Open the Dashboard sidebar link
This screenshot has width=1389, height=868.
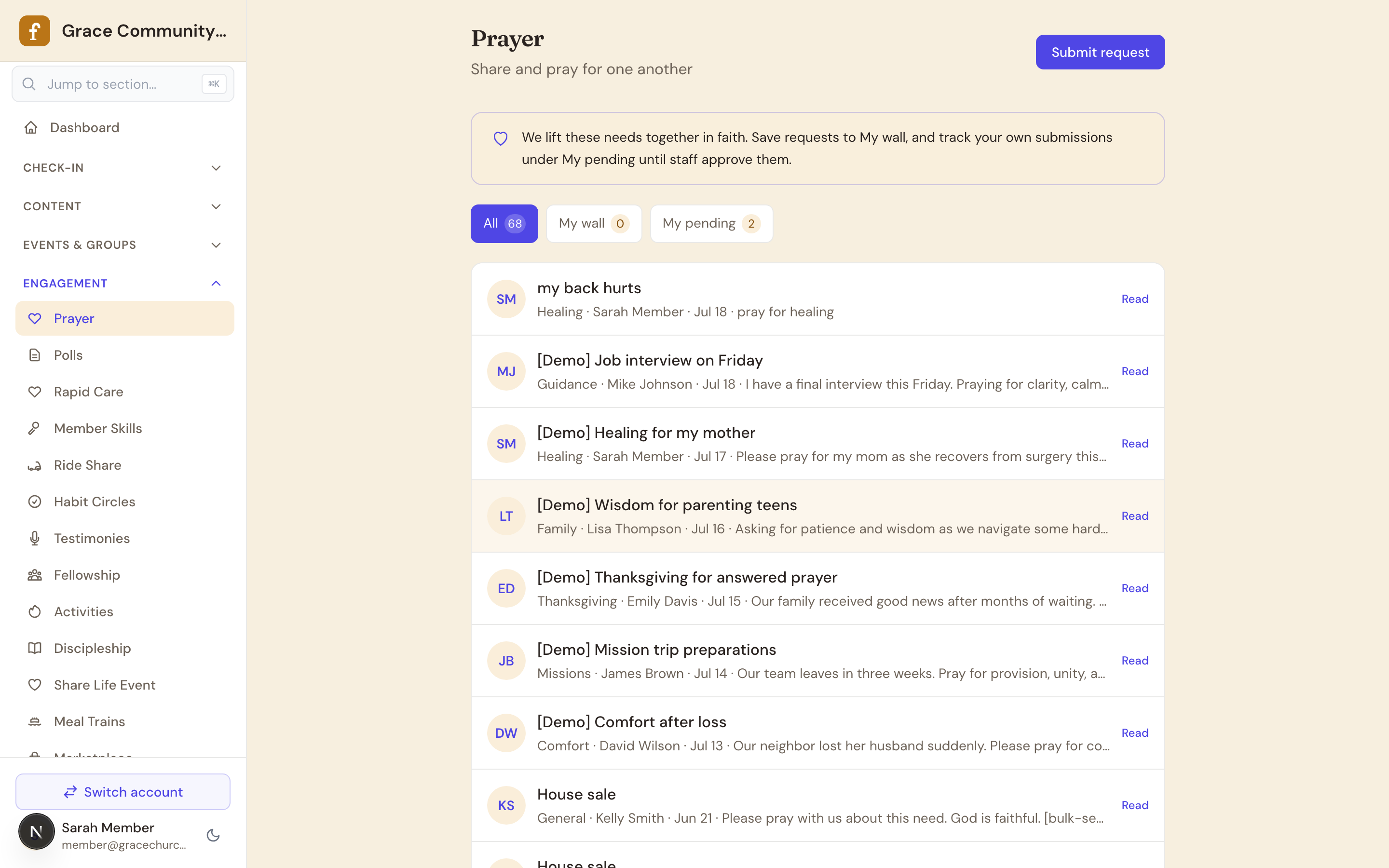coord(124,127)
